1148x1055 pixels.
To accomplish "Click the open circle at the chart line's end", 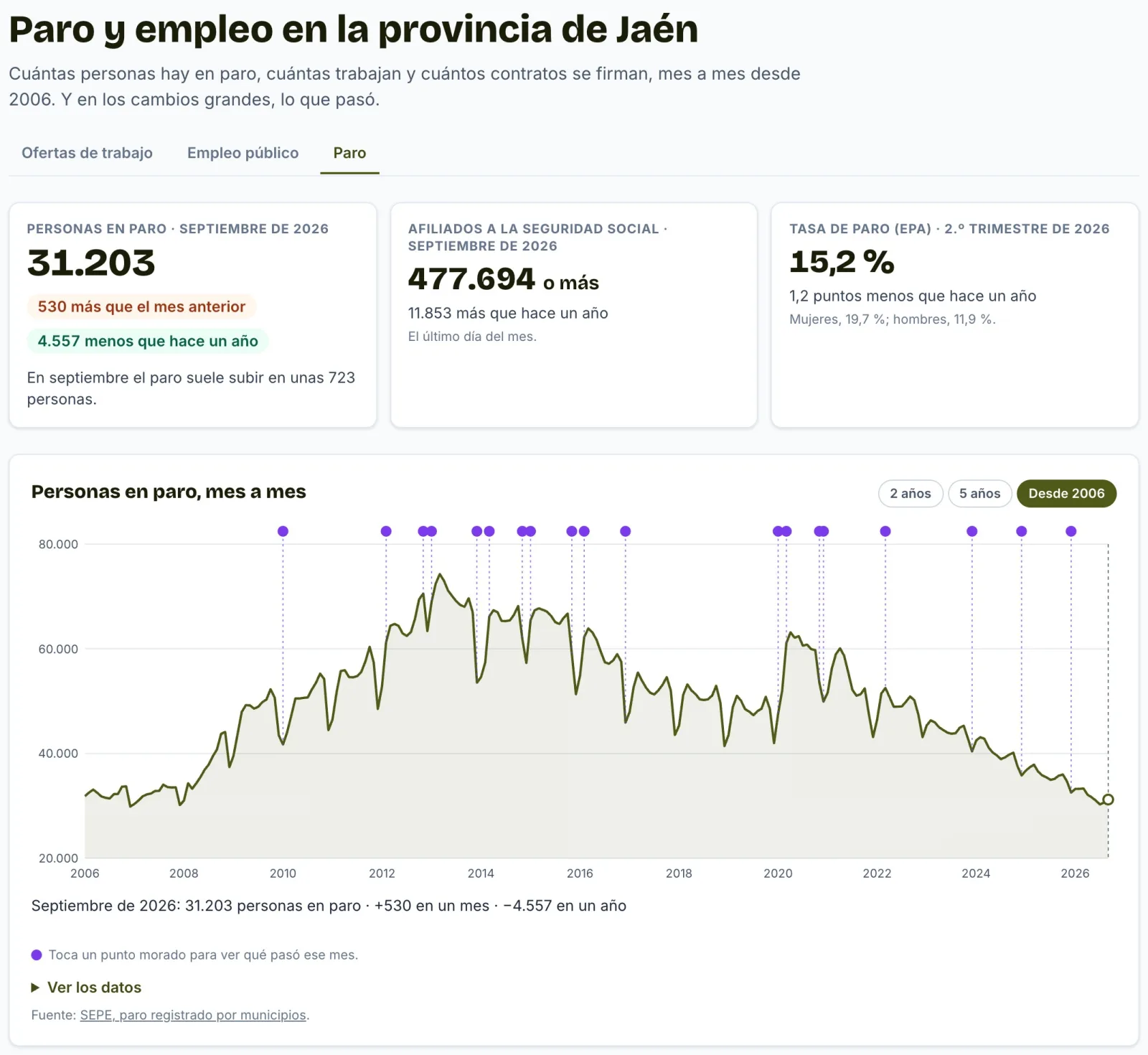I will [1108, 800].
